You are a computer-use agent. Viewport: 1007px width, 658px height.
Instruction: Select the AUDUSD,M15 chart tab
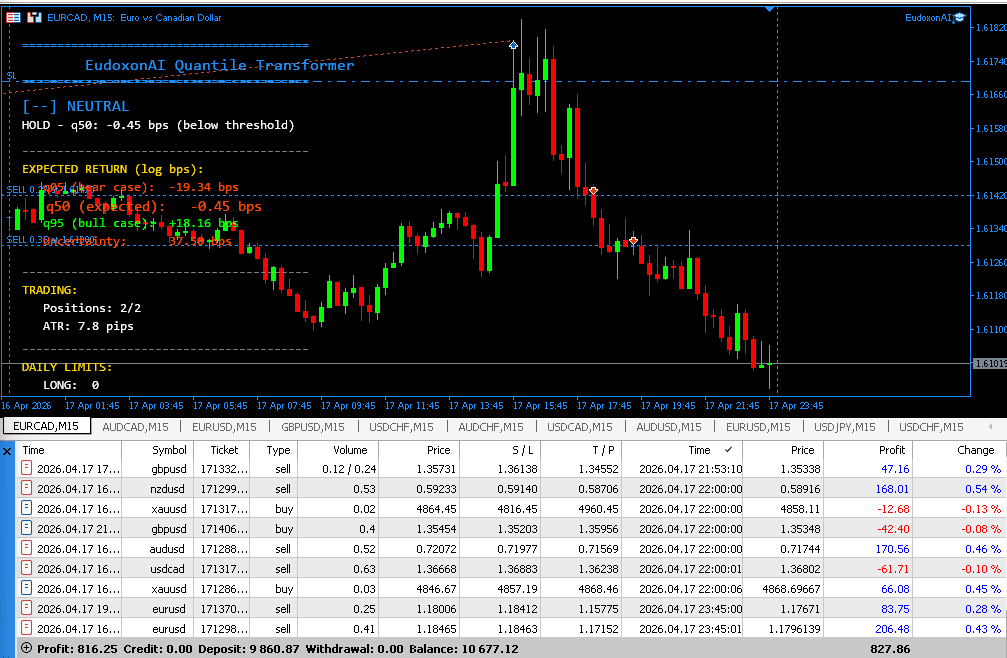pos(669,426)
